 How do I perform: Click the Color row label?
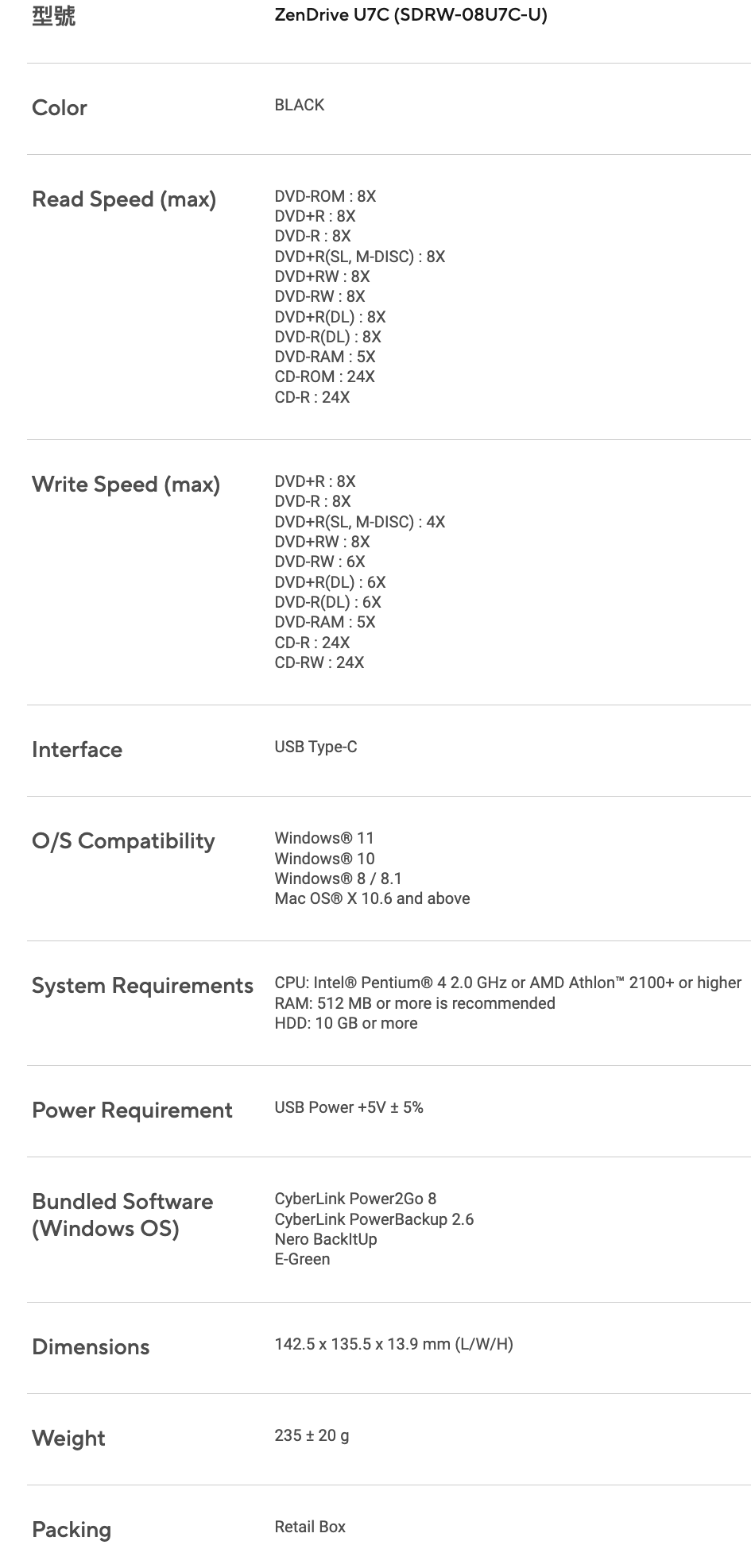pos(60,108)
